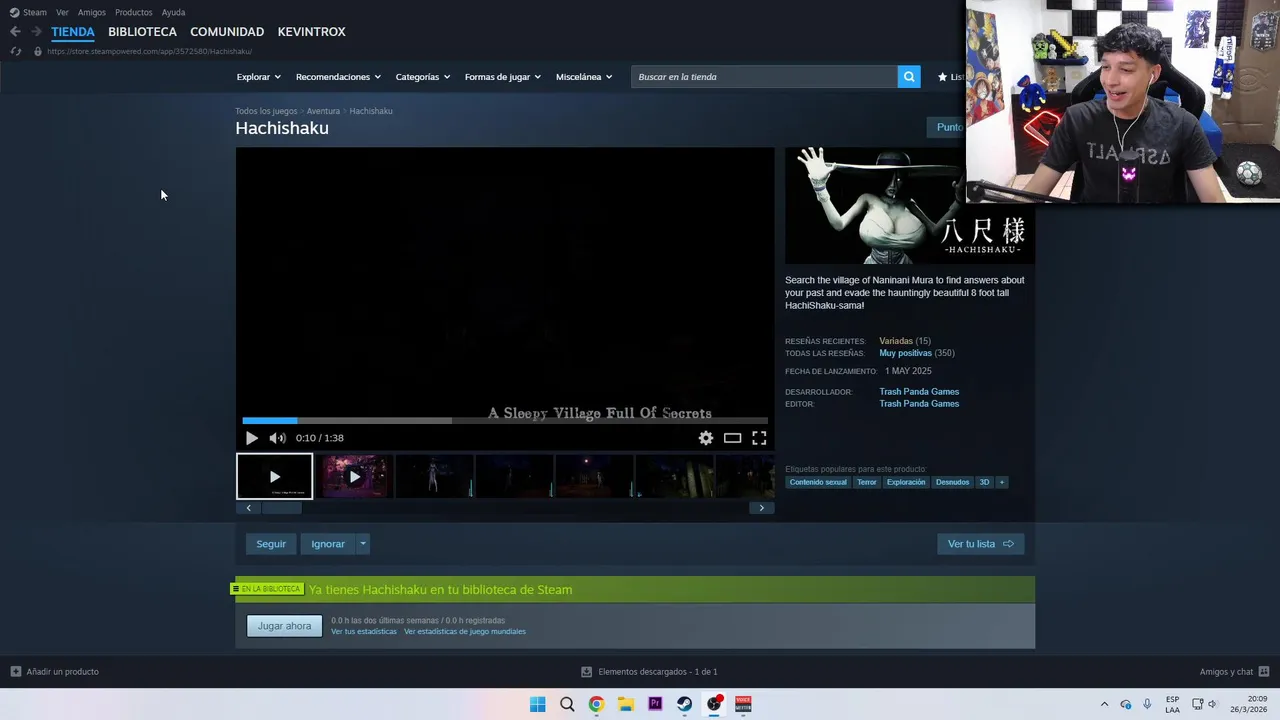
Task: Move media strip right with arrow
Action: coord(761,508)
